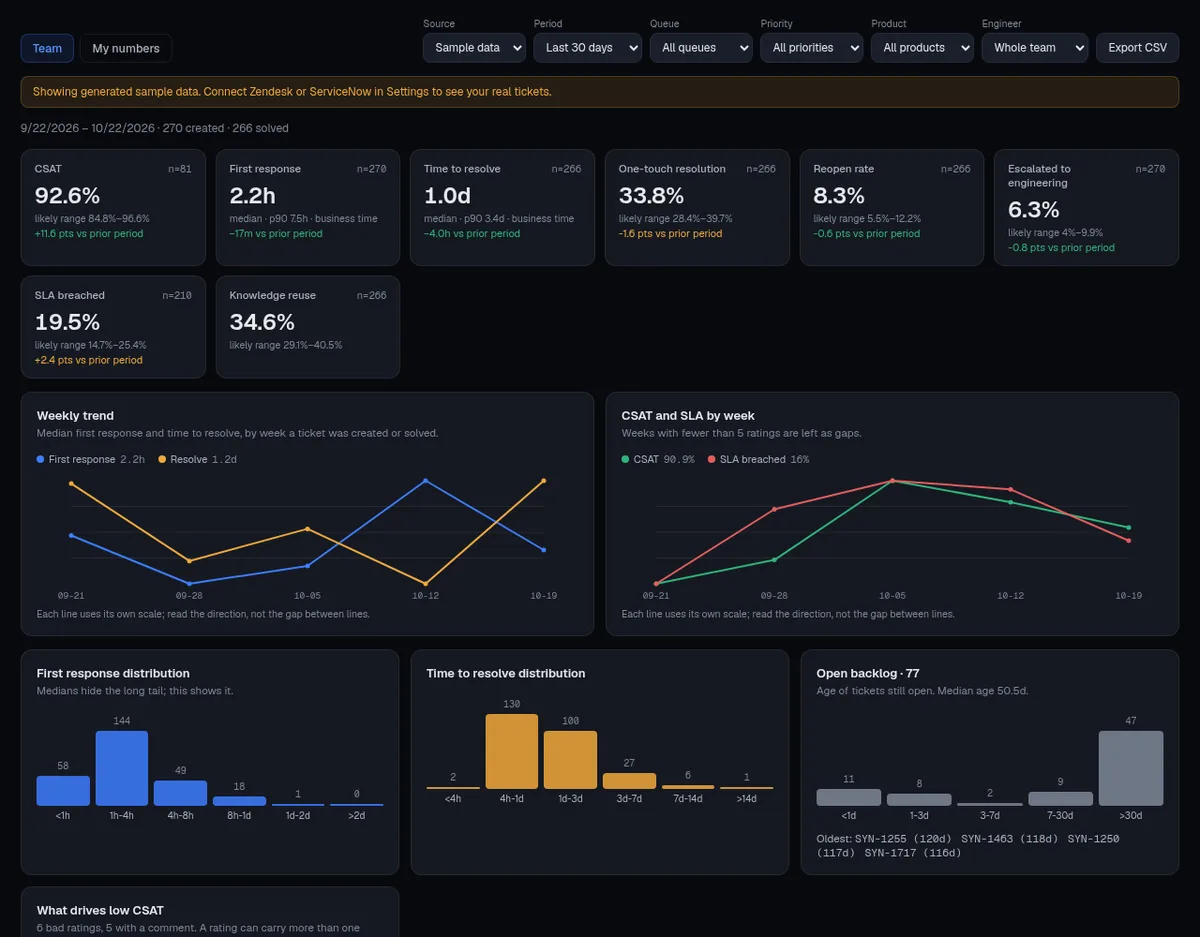
Task: Select the CSAT 92.6% metric card
Action: click(x=113, y=207)
